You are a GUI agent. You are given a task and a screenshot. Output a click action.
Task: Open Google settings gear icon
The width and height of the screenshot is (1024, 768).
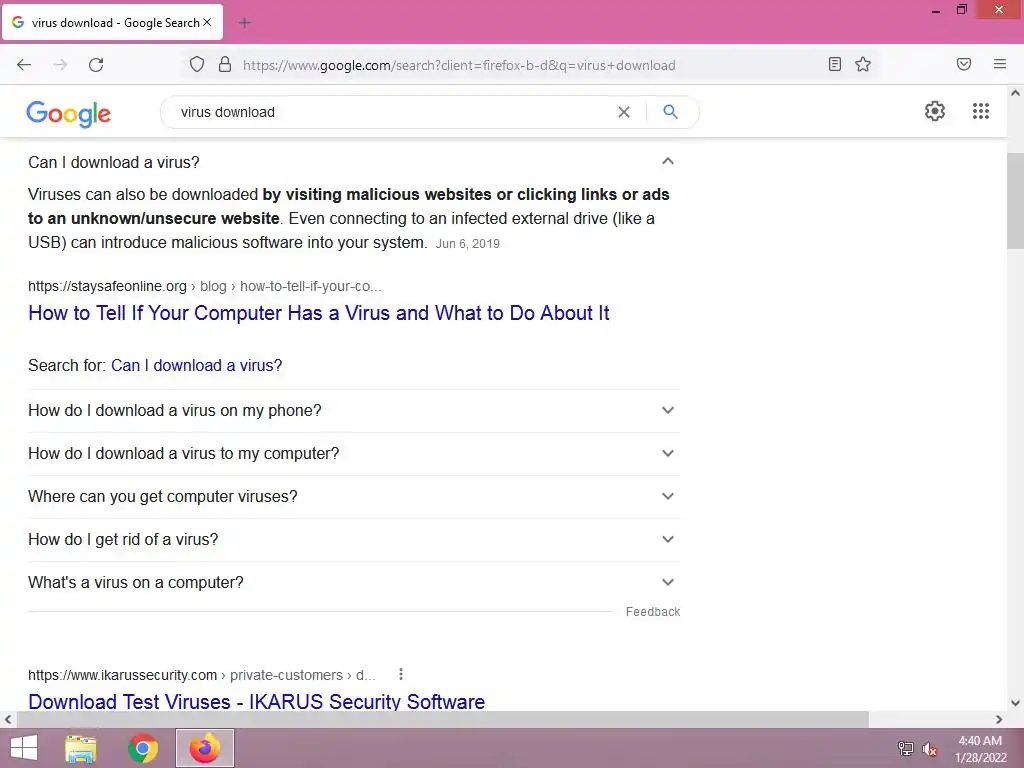point(935,111)
